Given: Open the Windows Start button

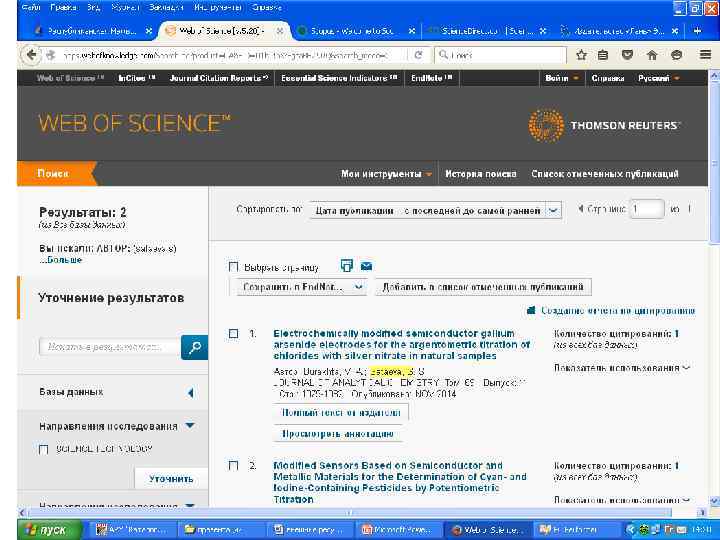Looking at the screenshot, I should point(50,530).
